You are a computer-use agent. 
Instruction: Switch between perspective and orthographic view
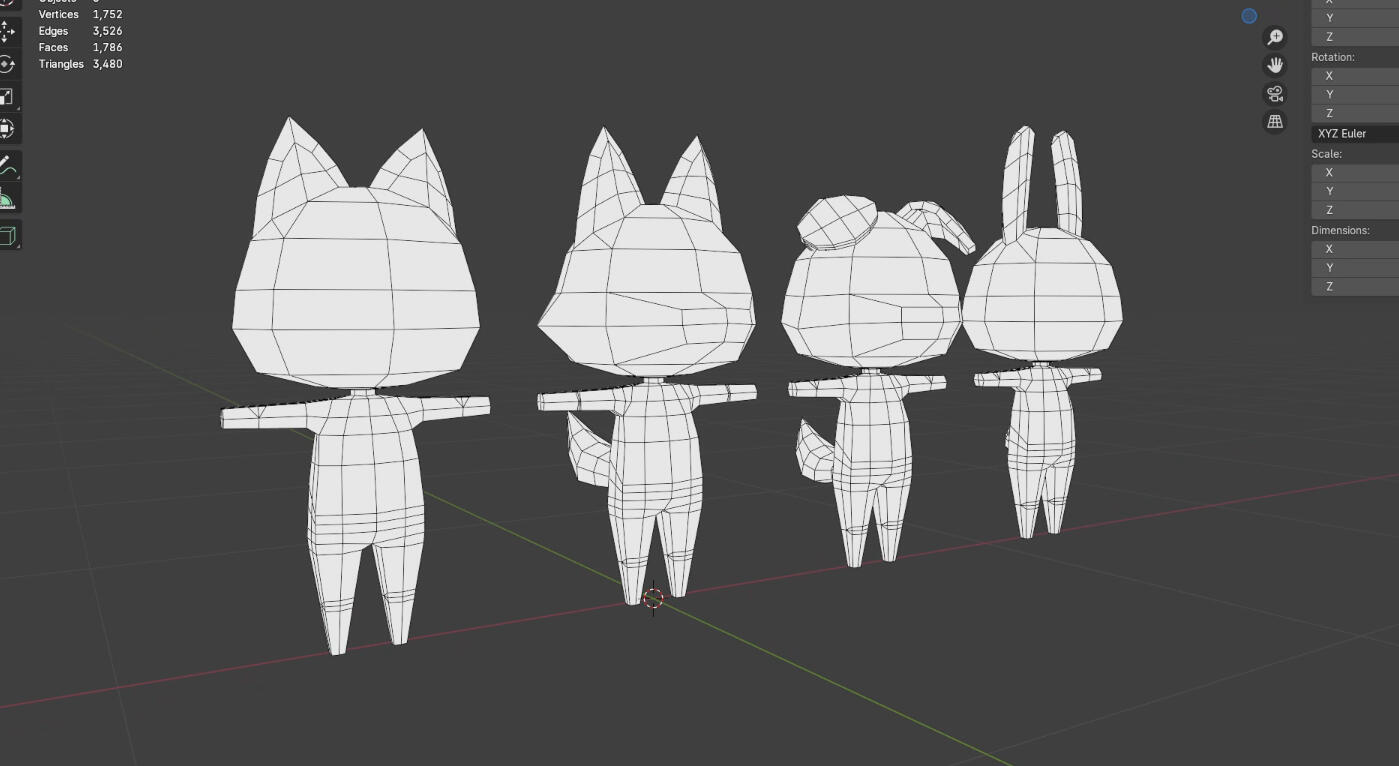pyautogui.click(x=1275, y=121)
